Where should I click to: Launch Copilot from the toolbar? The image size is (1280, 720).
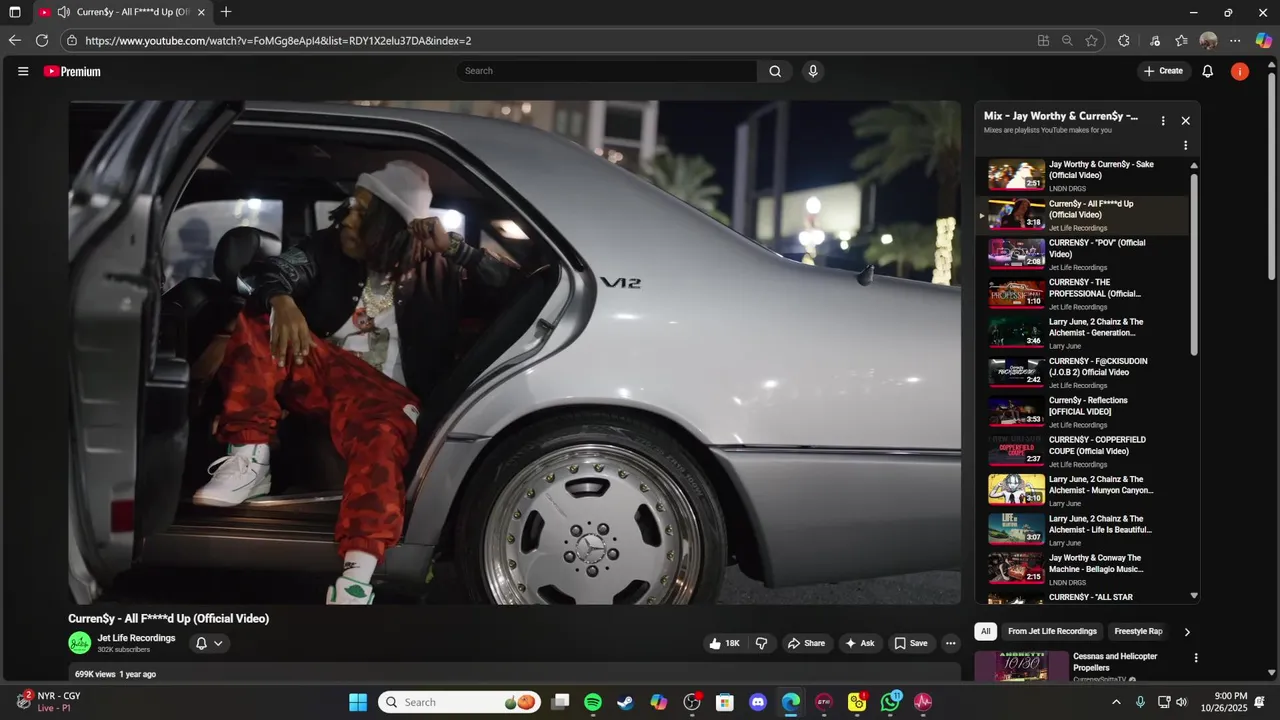[1264, 41]
